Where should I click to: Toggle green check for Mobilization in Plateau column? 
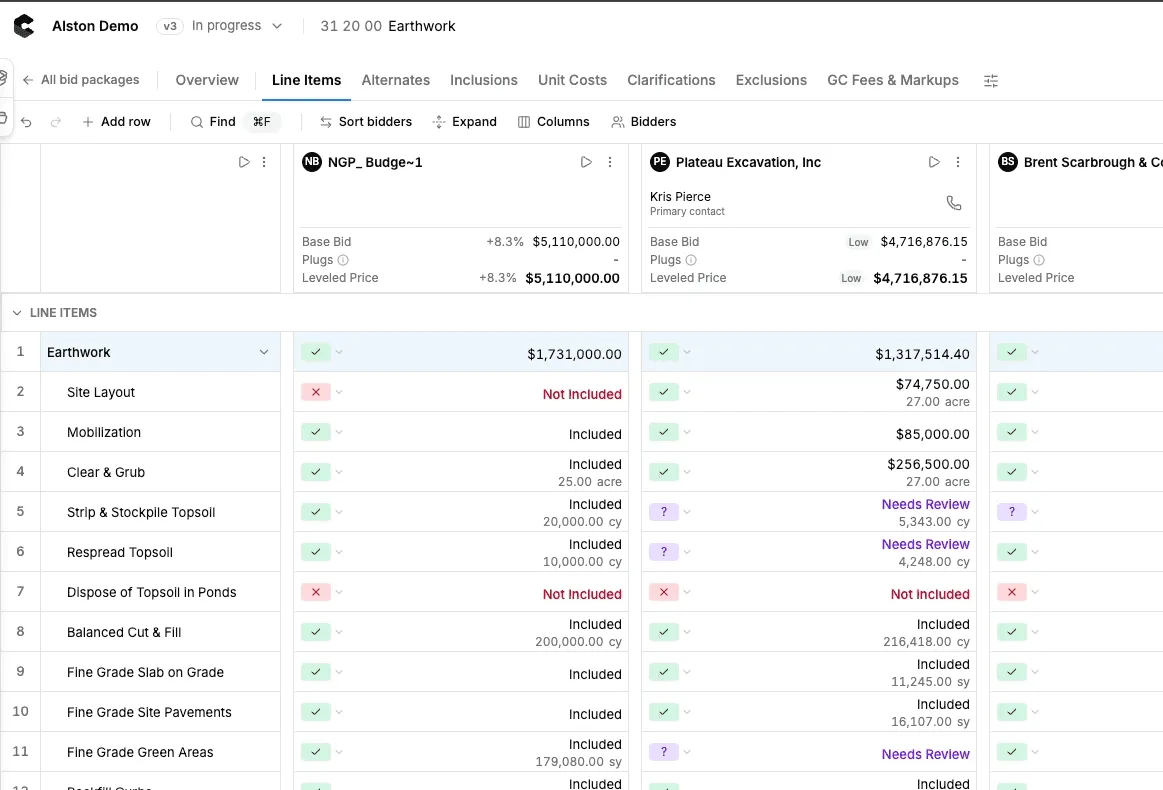coord(664,432)
